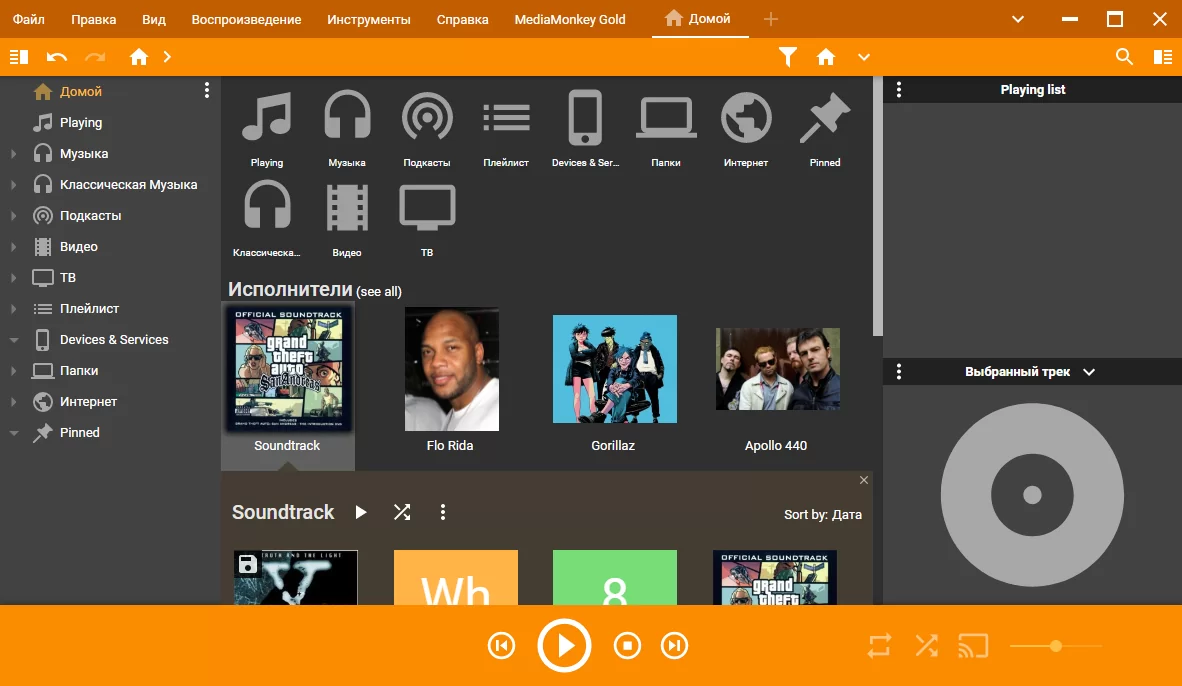1182x686 pixels.
Task: Open the search magnifier
Action: pos(1124,57)
